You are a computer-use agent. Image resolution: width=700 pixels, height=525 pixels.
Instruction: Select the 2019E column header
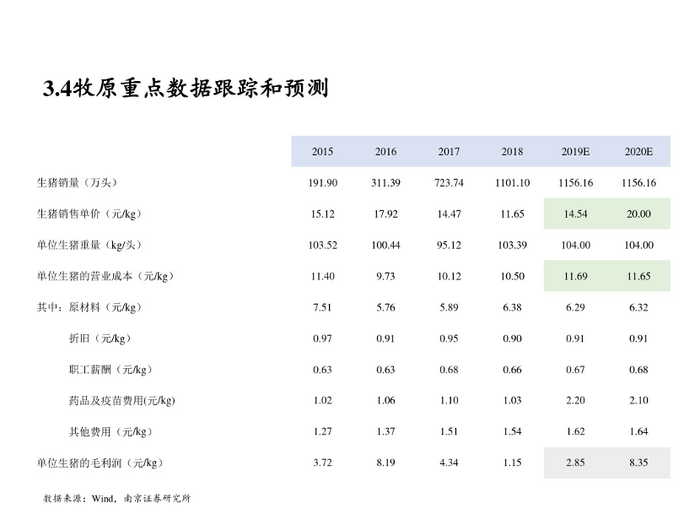click(575, 152)
